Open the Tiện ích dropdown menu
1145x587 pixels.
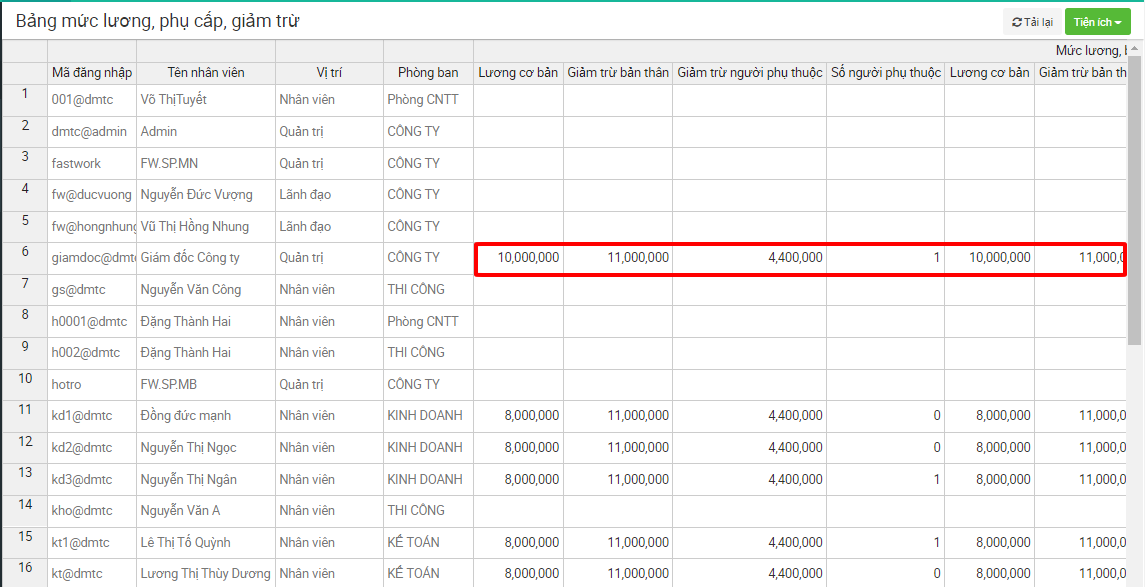coord(1097,22)
